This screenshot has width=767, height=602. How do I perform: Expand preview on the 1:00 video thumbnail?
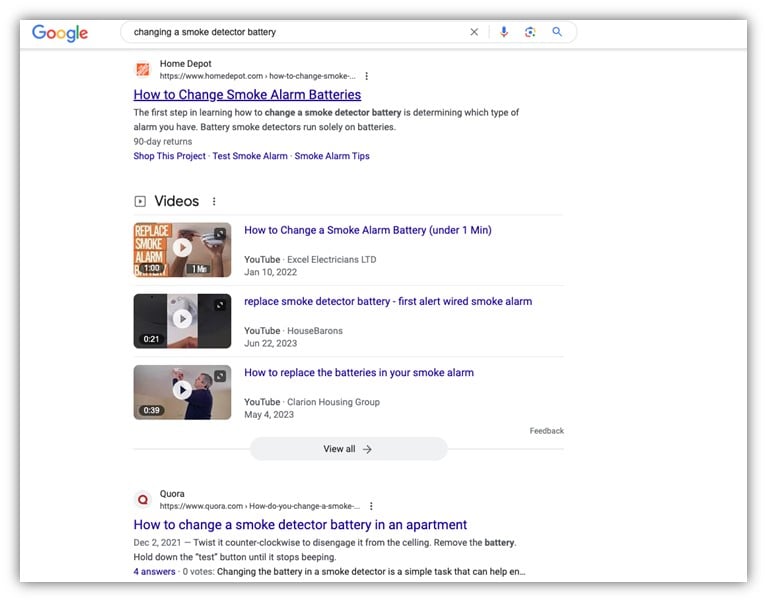pyautogui.click(x=220, y=233)
